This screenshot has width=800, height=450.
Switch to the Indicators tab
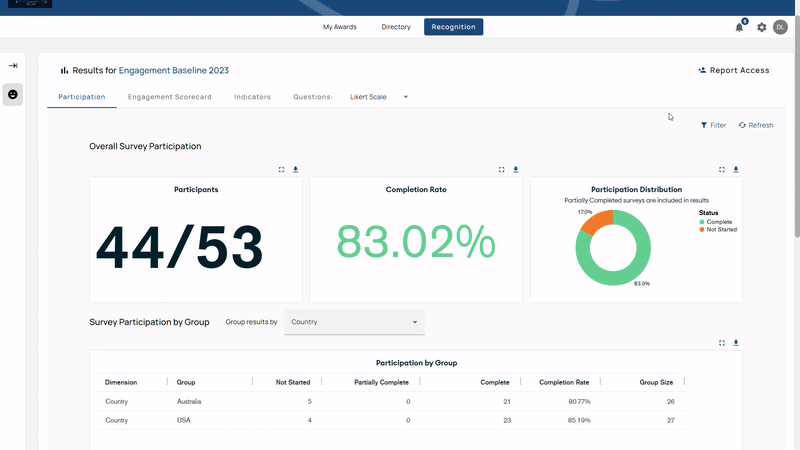point(253,97)
